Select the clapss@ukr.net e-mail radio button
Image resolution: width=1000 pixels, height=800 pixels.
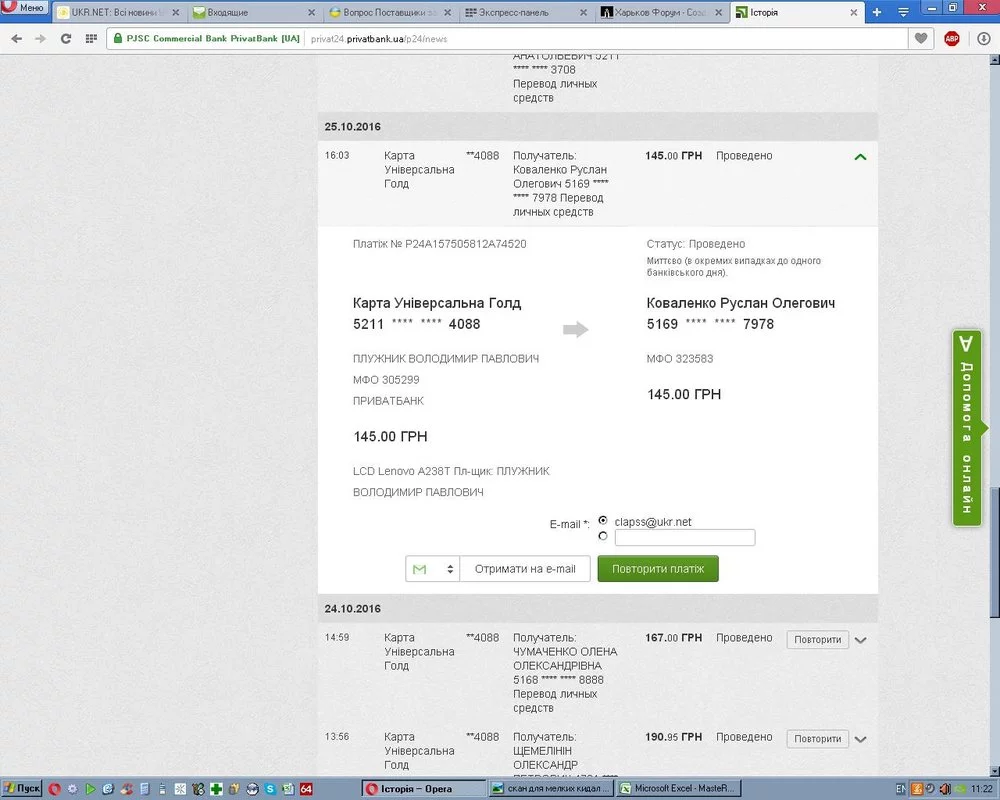coord(603,521)
